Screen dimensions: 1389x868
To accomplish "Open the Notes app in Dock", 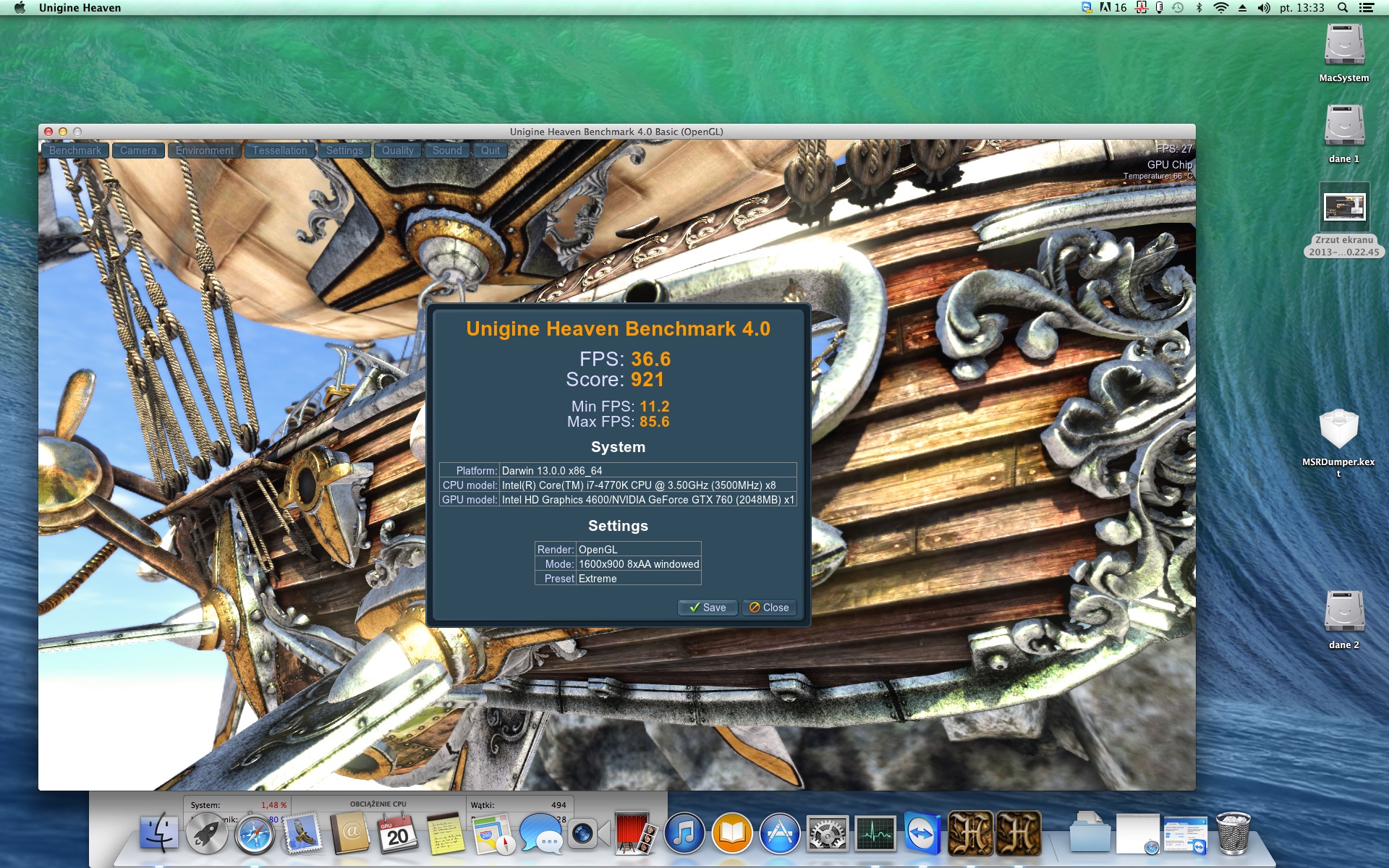I will [x=446, y=833].
